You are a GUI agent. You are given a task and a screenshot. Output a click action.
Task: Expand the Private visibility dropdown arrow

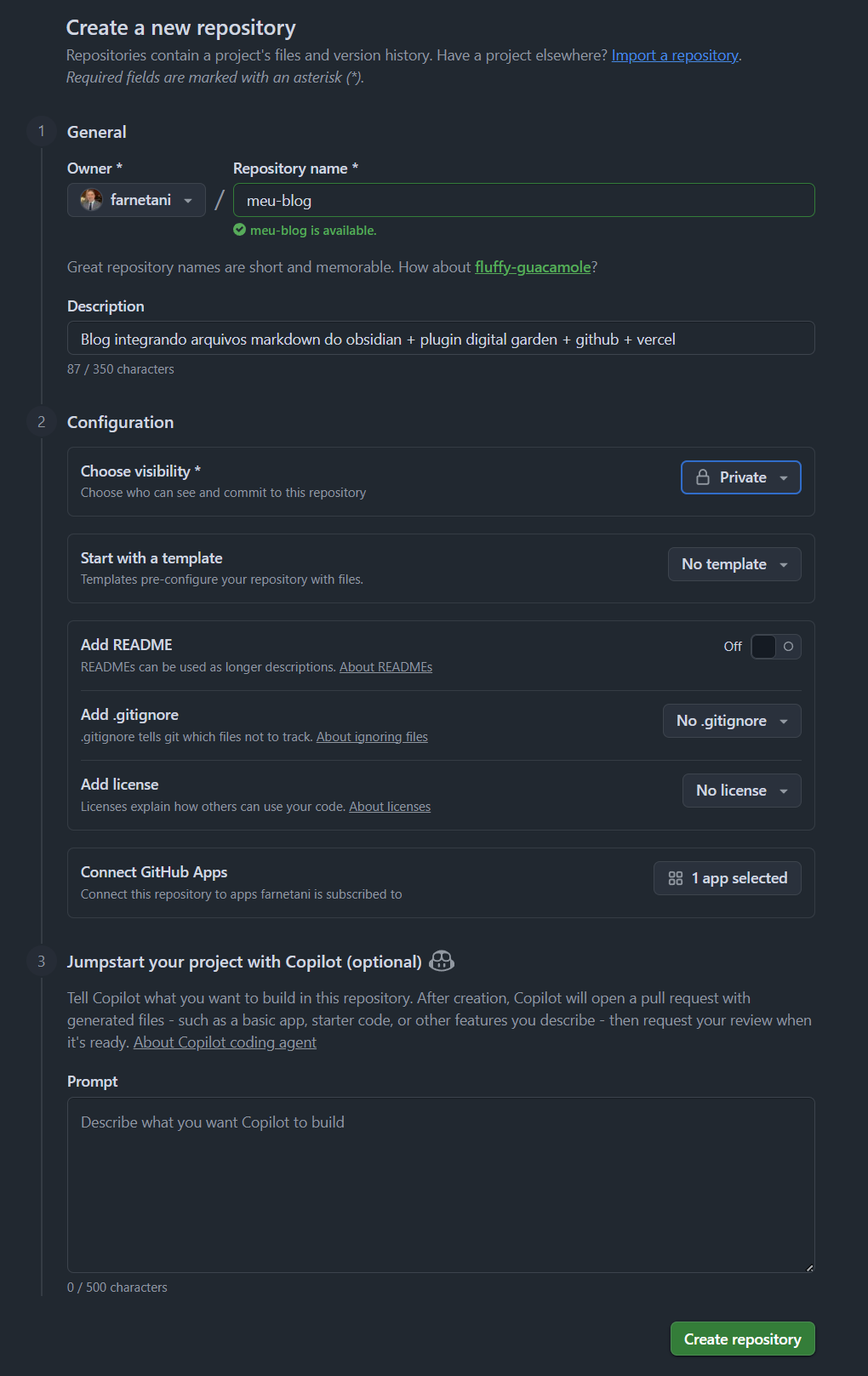(x=784, y=478)
